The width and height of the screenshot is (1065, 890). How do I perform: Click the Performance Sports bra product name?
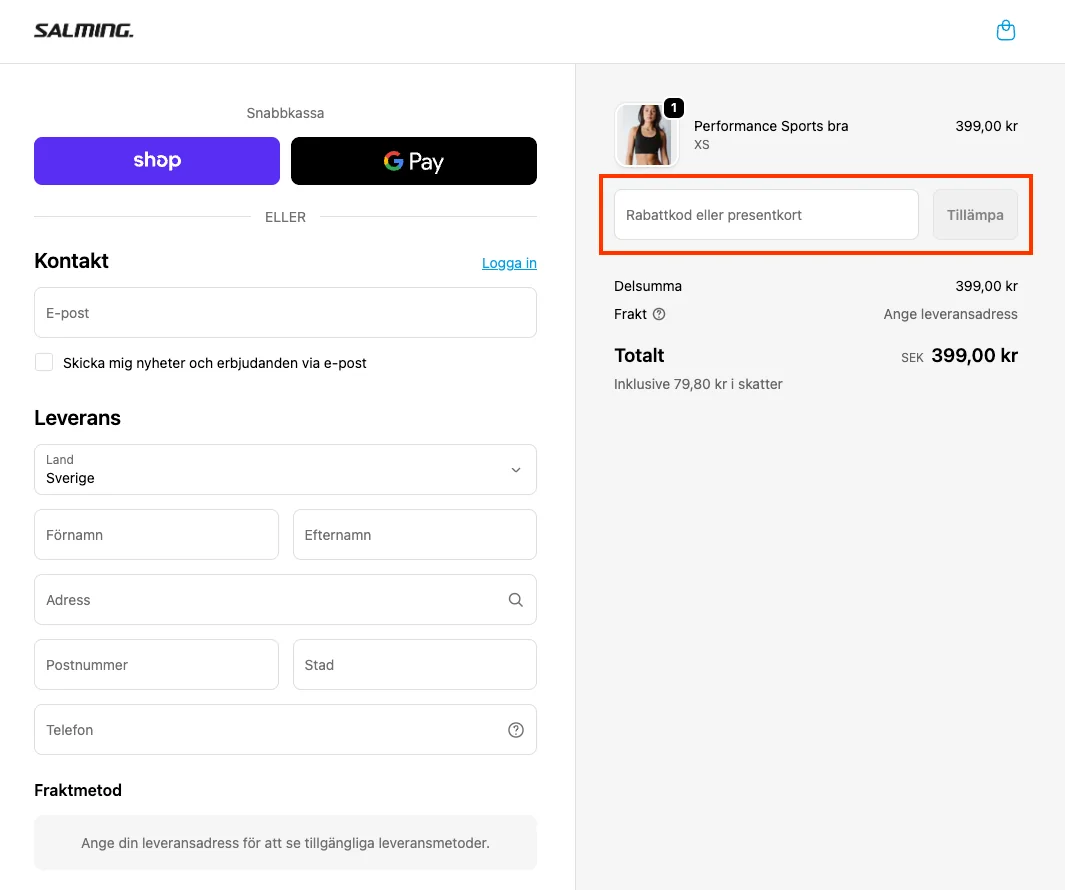pos(771,126)
